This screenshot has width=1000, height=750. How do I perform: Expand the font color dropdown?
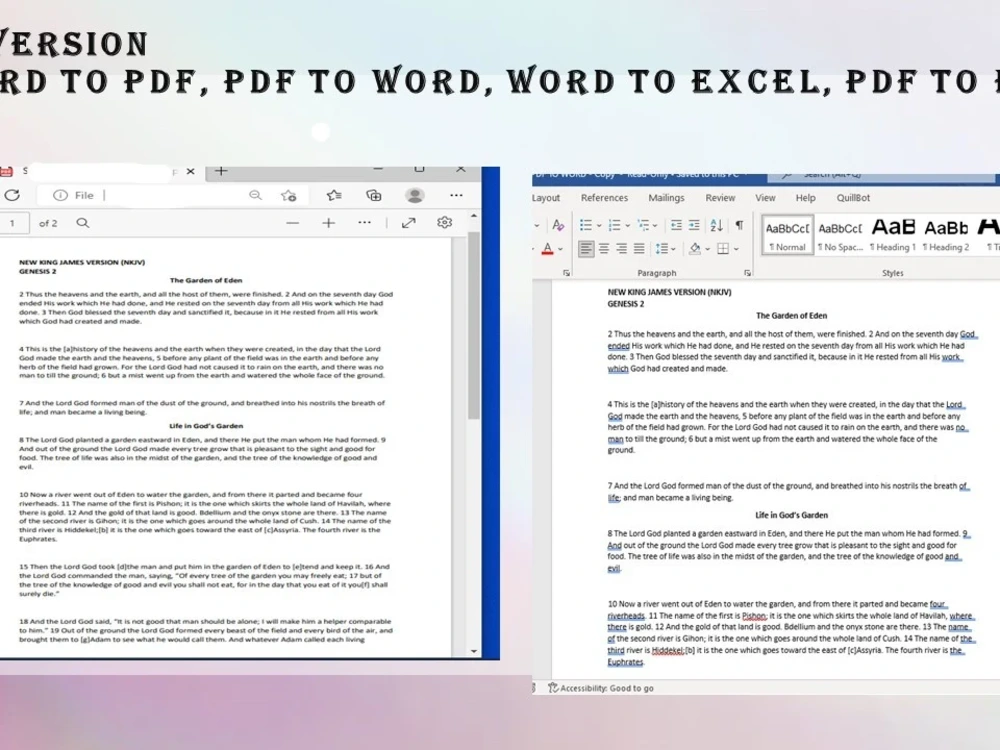(x=561, y=249)
